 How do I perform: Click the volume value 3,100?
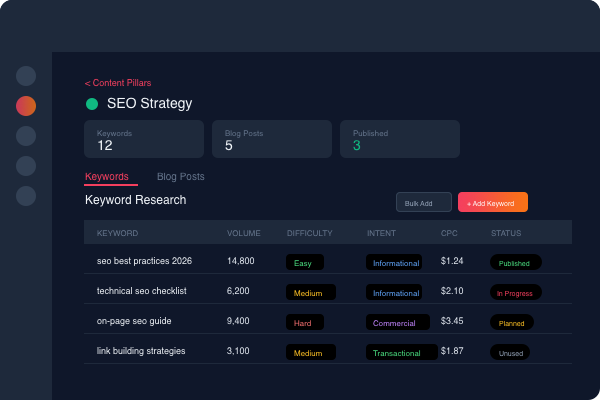pos(238,351)
